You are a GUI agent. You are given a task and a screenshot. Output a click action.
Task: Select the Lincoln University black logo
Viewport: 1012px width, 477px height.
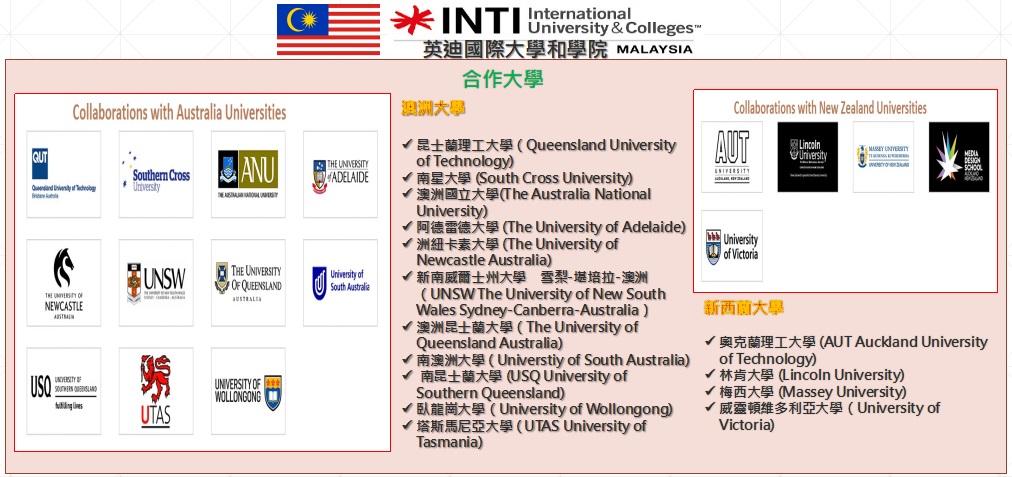pyautogui.click(x=807, y=157)
